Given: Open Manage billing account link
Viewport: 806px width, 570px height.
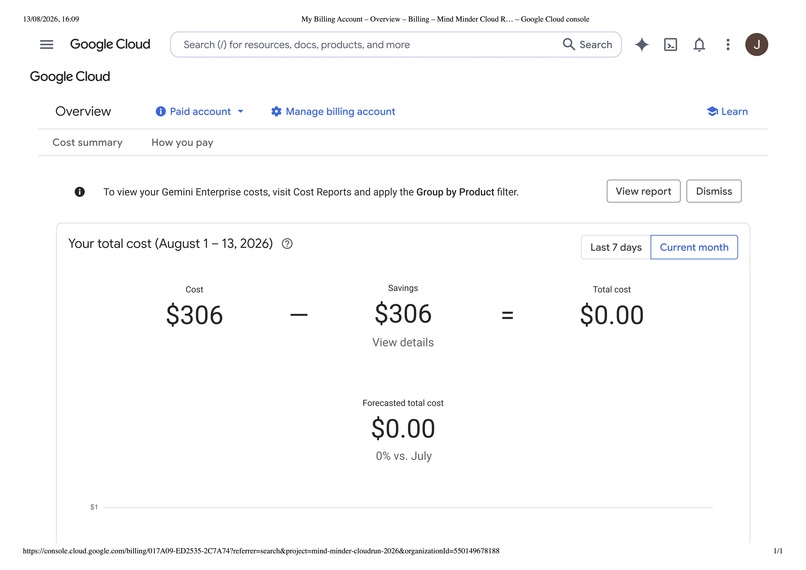Looking at the screenshot, I should [340, 112].
